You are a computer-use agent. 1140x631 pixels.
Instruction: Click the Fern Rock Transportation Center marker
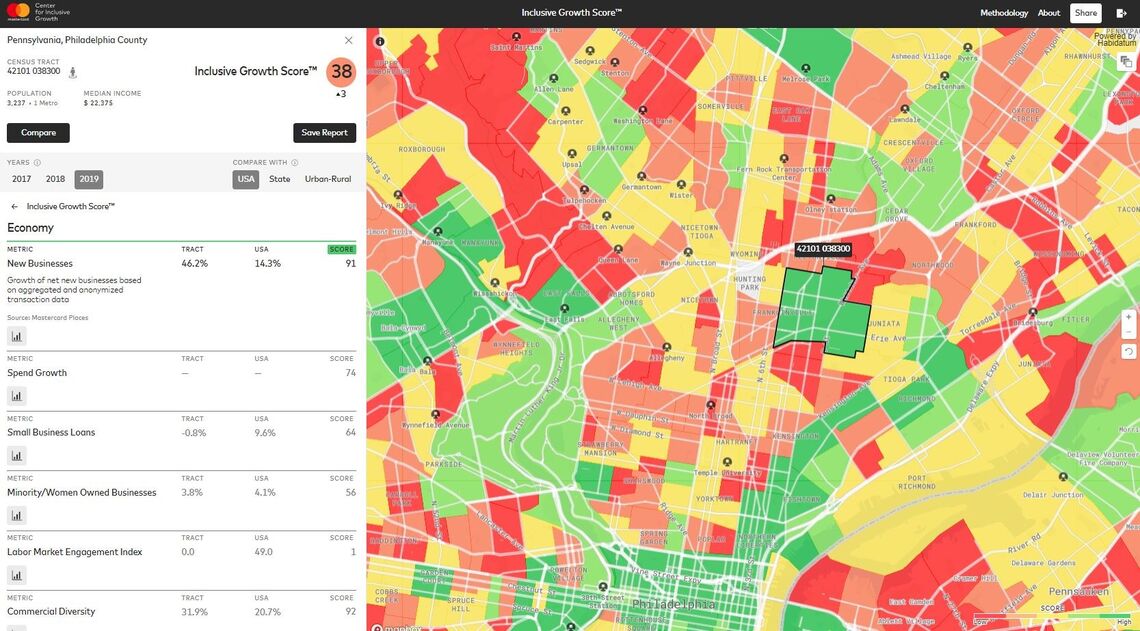coord(784,158)
